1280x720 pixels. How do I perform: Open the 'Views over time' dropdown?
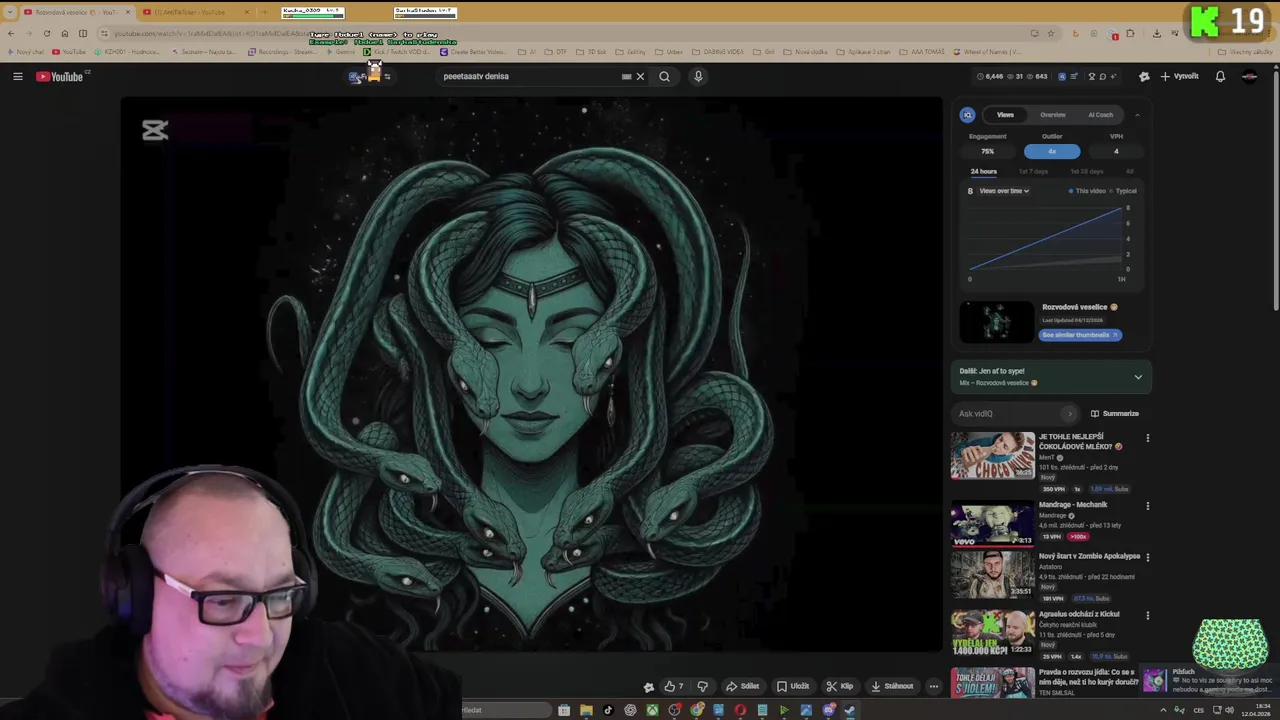pyautogui.click(x=1004, y=191)
